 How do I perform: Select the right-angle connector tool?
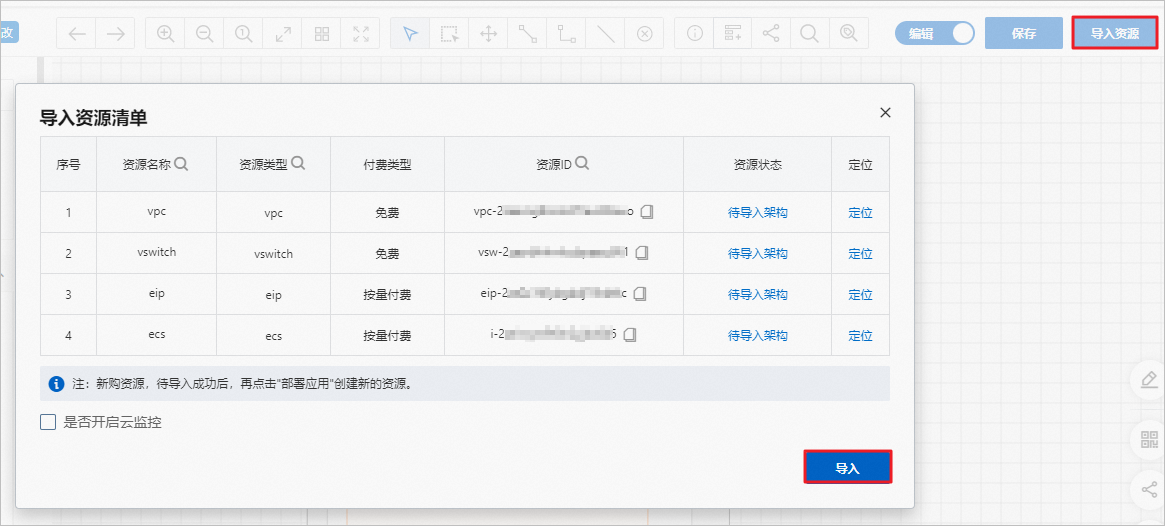pos(567,33)
